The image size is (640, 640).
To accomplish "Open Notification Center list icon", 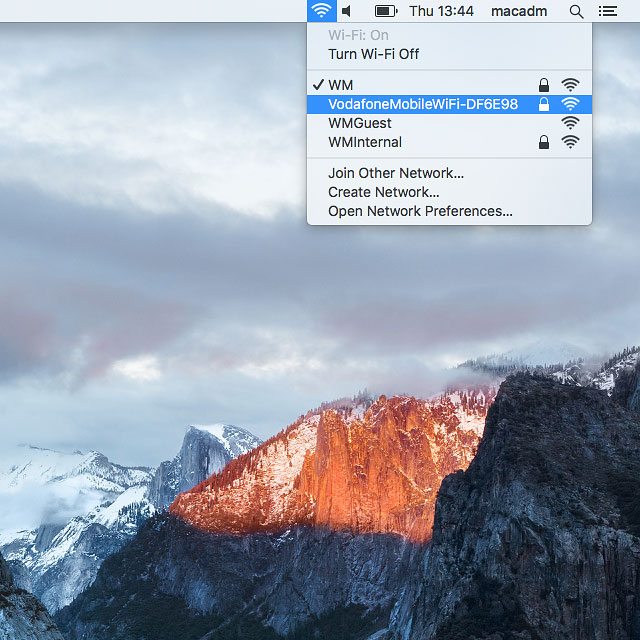I will pyautogui.click(x=607, y=11).
